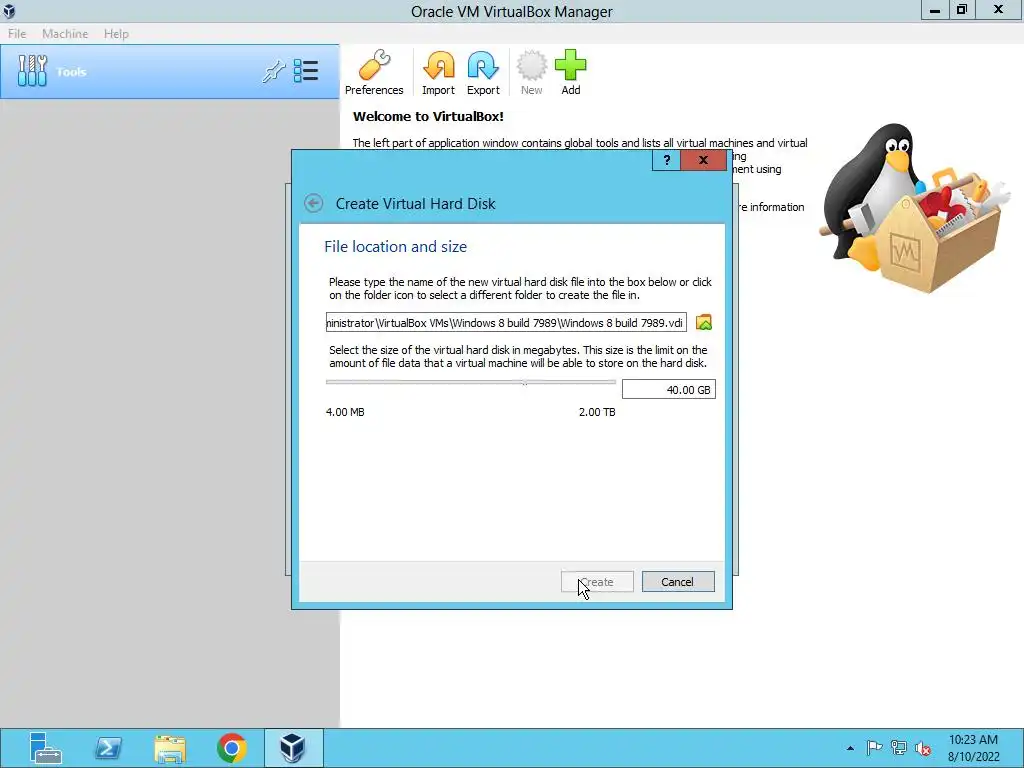Close the Create Virtual Hard Disk dialog

(x=703, y=160)
